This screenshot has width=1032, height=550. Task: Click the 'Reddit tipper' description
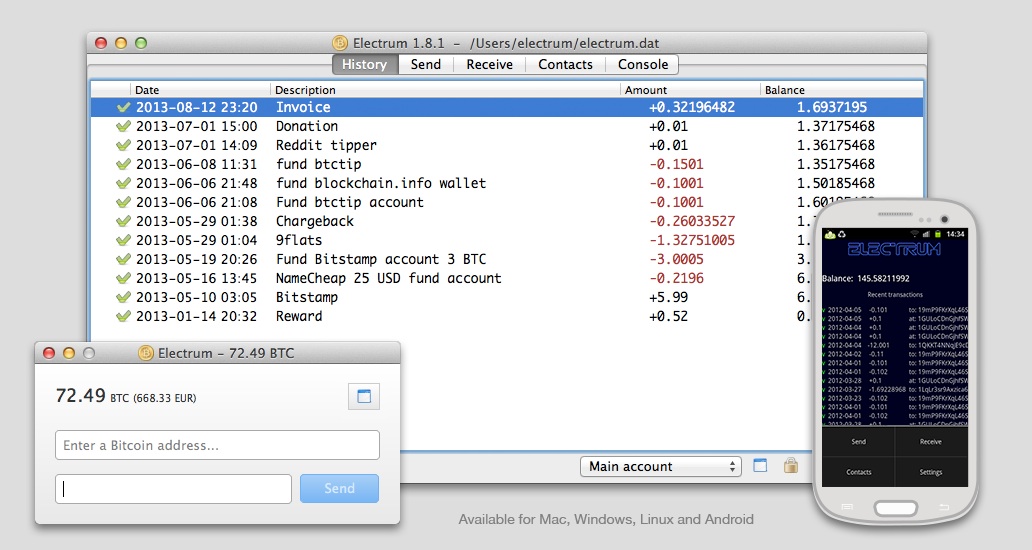(x=326, y=145)
